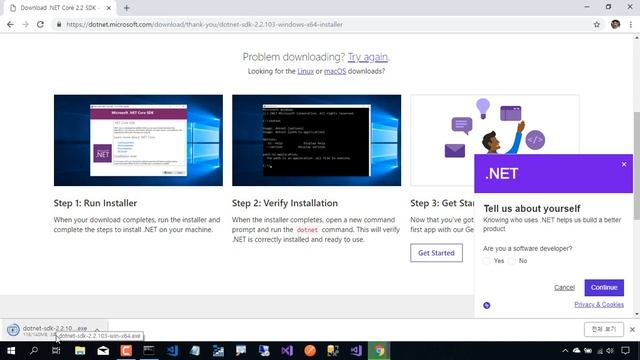Open the Privacy & Cookies link
The width and height of the screenshot is (640, 360).
(599, 304)
